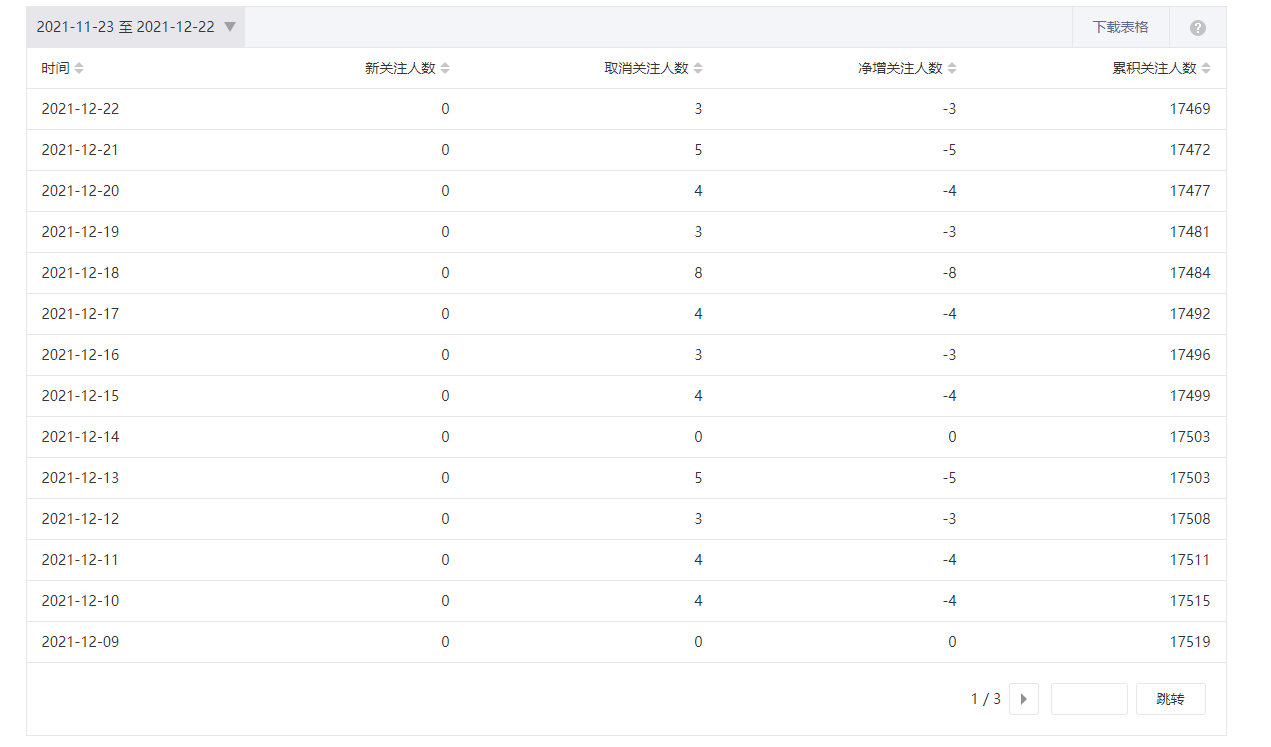The width and height of the screenshot is (1271, 747).
Task: Click the 跳转 button
Action: 1170,699
